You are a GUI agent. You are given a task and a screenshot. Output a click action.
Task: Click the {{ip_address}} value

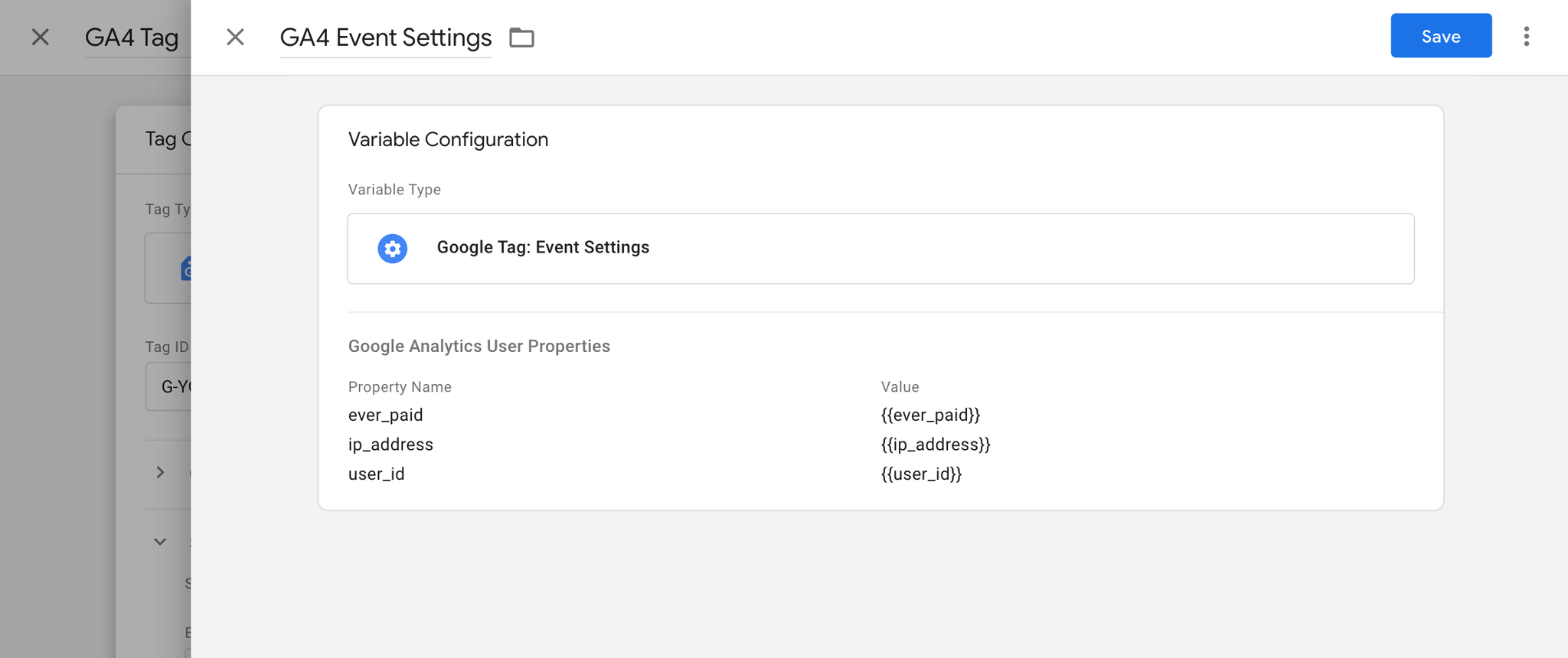pos(936,445)
